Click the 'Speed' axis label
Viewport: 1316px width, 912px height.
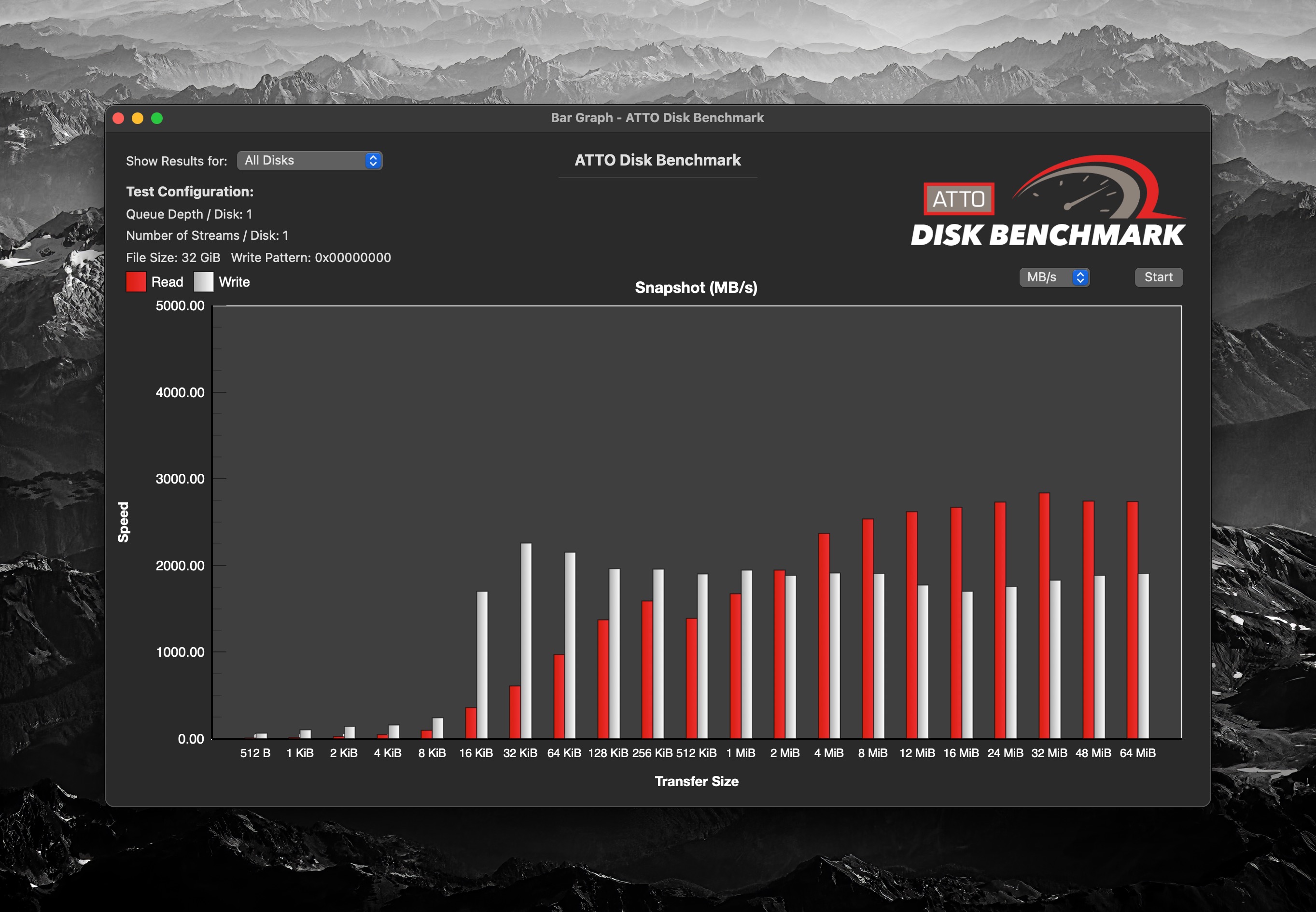click(x=124, y=522)
